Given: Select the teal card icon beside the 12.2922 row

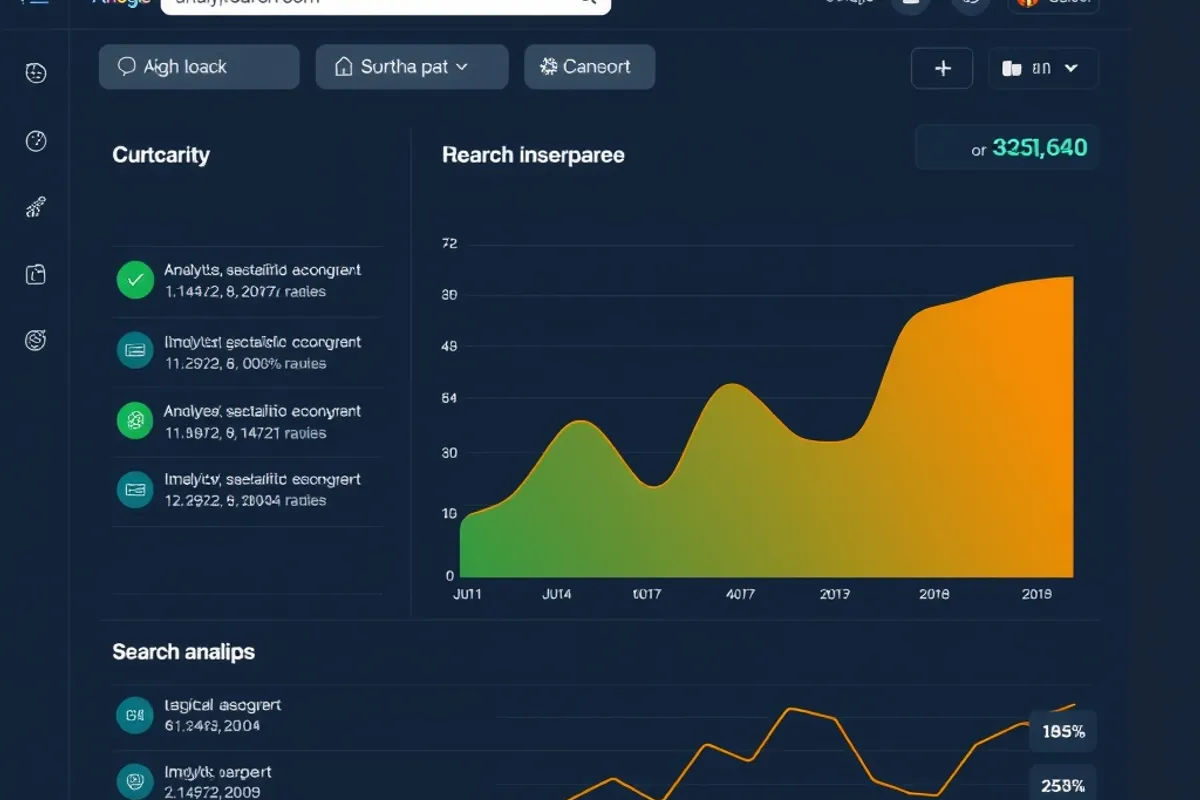Looking at the screenshot, I should [x=135, y=489].
